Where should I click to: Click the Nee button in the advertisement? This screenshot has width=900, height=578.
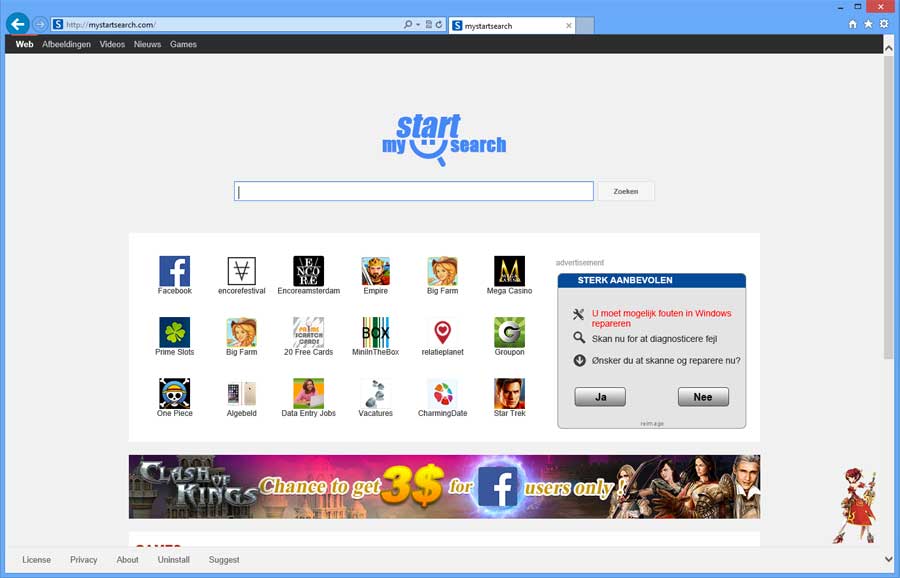tap(703, 397)
